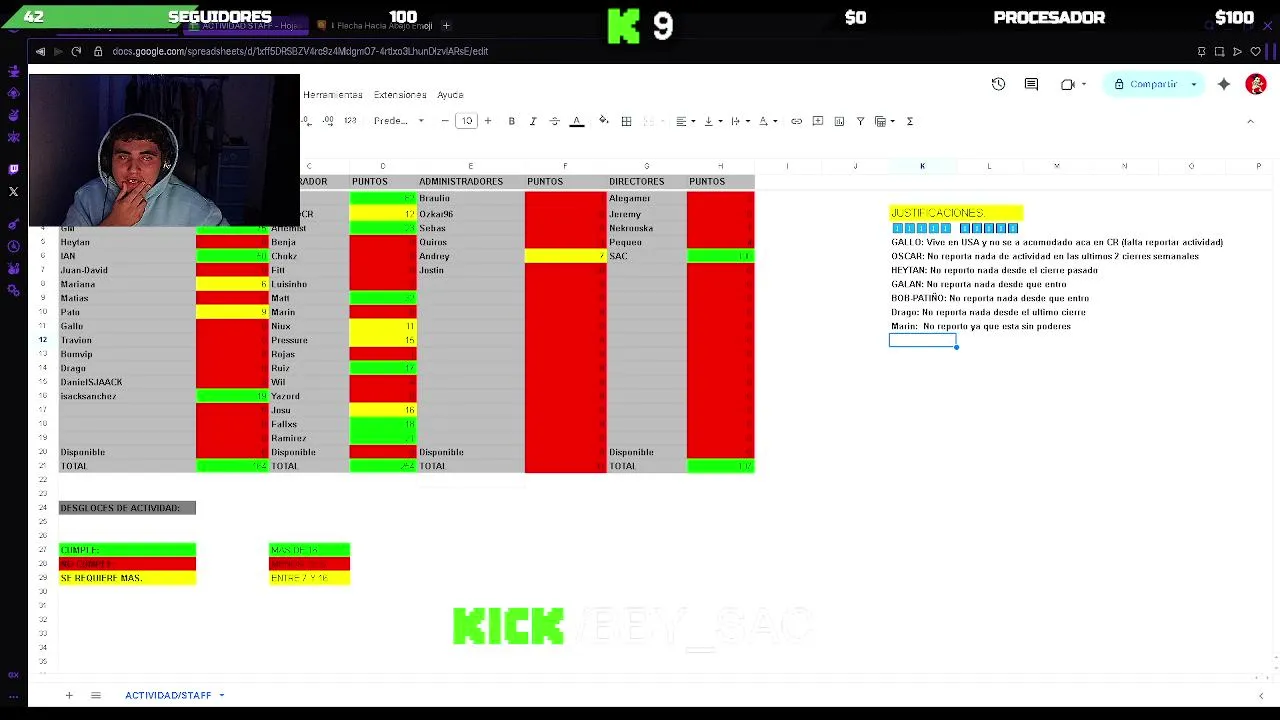Open the text color picker

coord(577,121)
